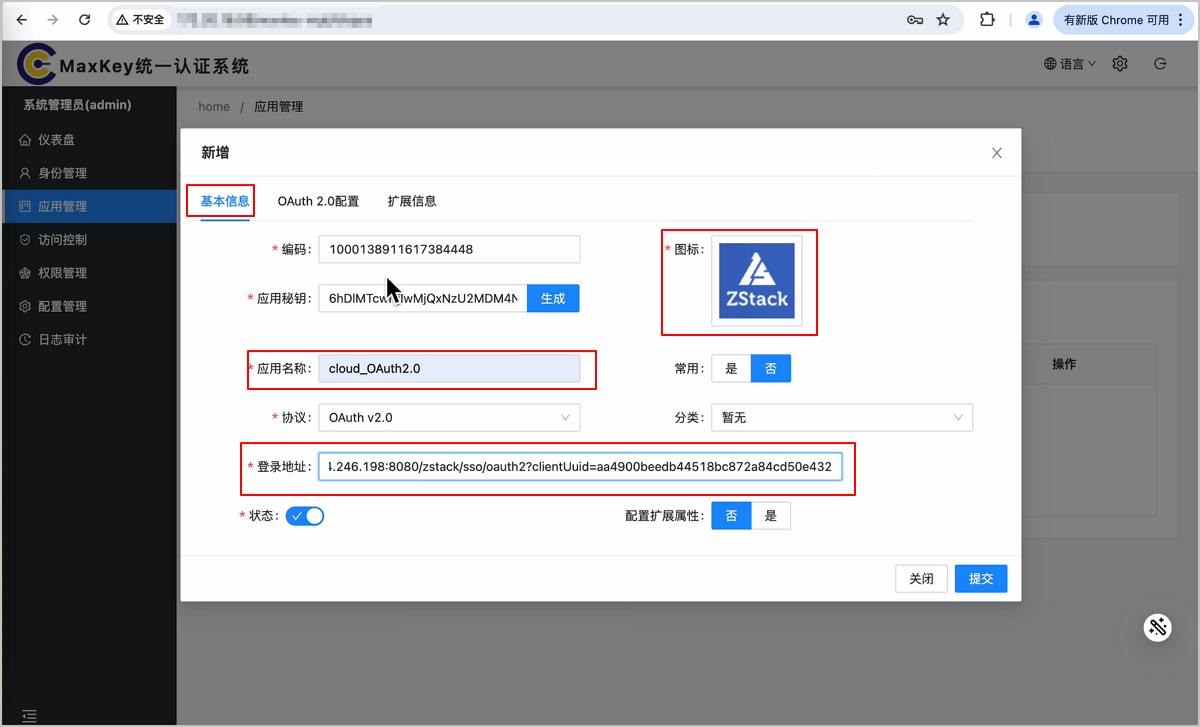The image size is (1200, 727).
Task: Select 否 for 常用
Action: pos(771,368)
